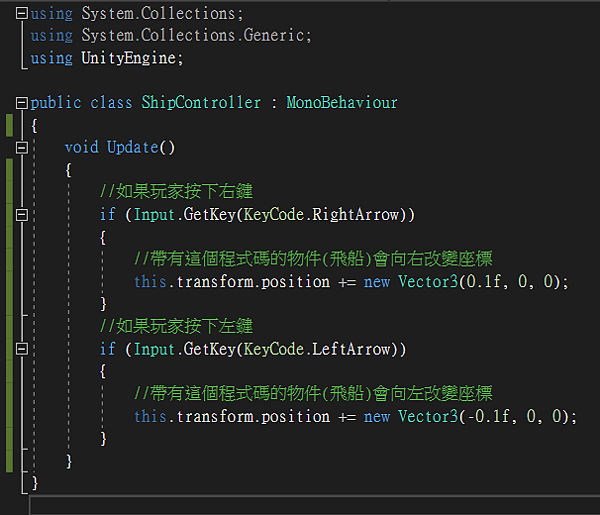Click the first Input.GetKey call
The height and width of the screenshot is (515, 600).
(x=184, y=215)
